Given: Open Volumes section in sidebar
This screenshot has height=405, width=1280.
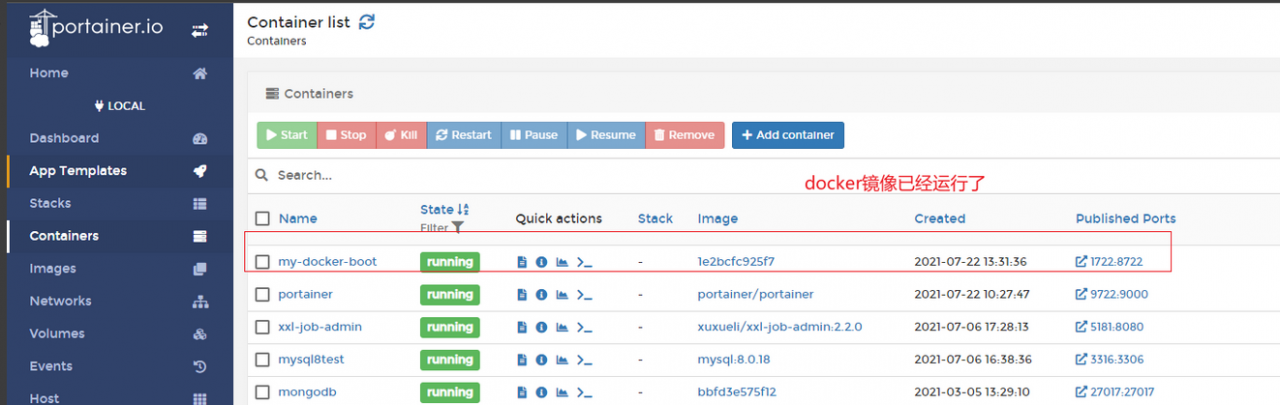Looking at the screenshot, I should click(56, 333).
